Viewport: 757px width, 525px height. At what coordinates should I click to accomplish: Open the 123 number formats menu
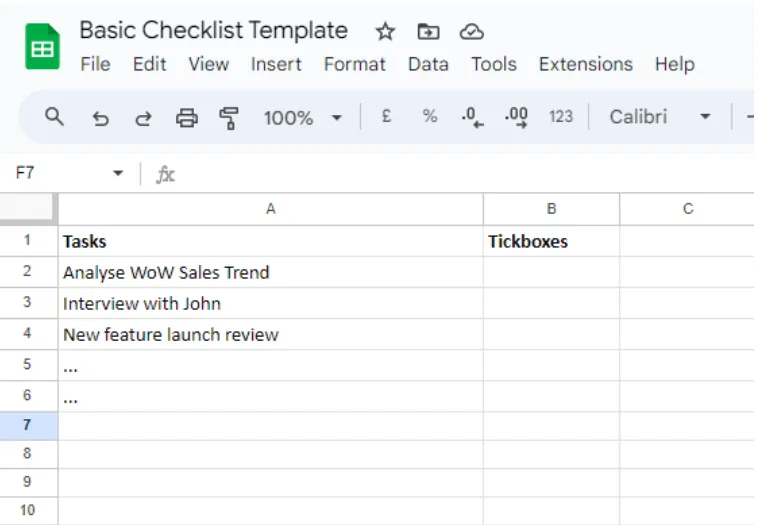pyautogui.click(x=561, y=117)
